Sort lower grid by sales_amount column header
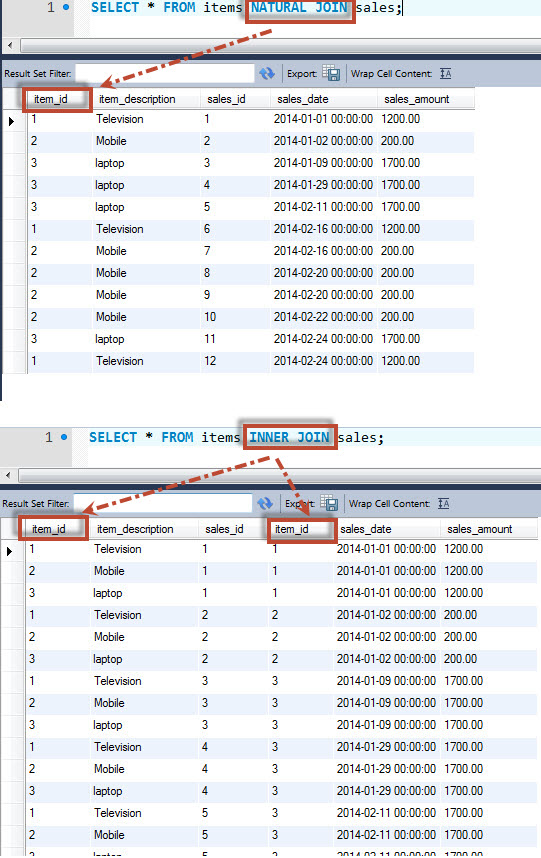 point(480,529)
